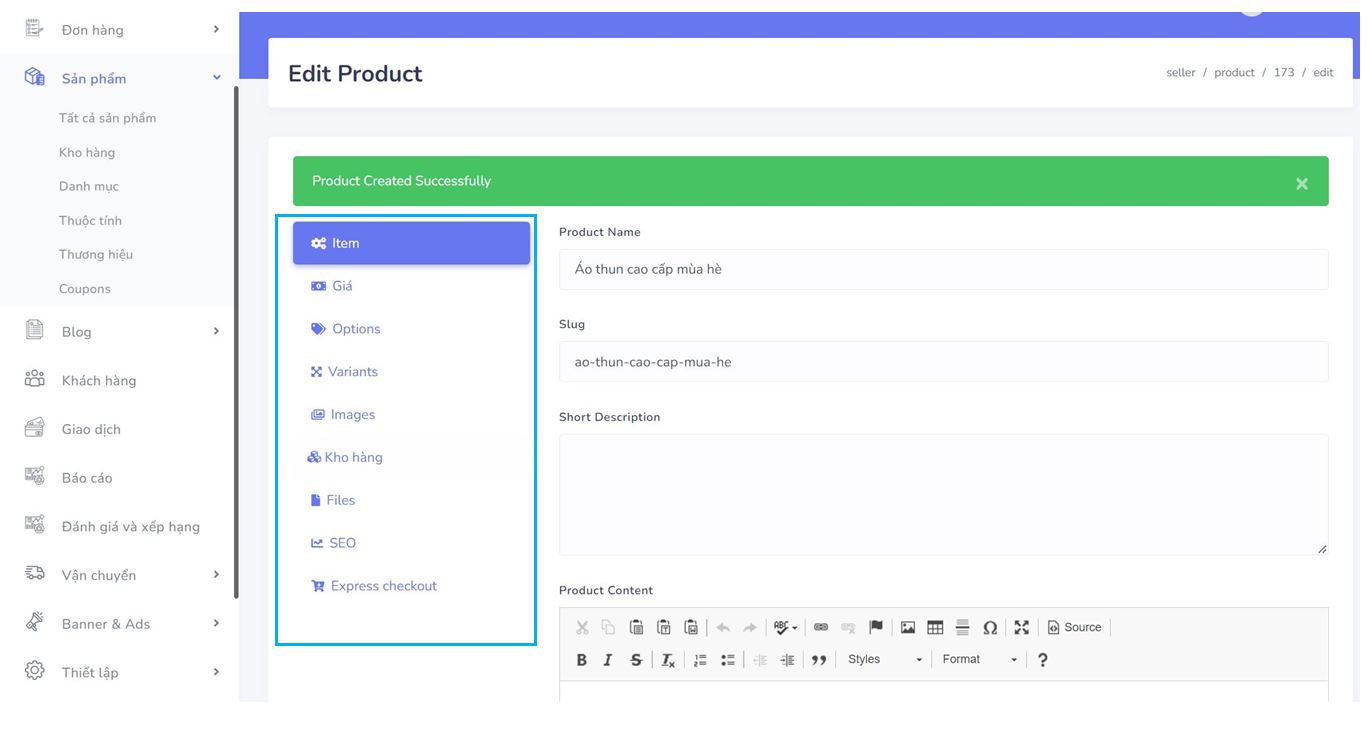Dismiss the Product Created Successfully alert
The width and height of the screenshot is (1370, 731).
(1301, 183)
